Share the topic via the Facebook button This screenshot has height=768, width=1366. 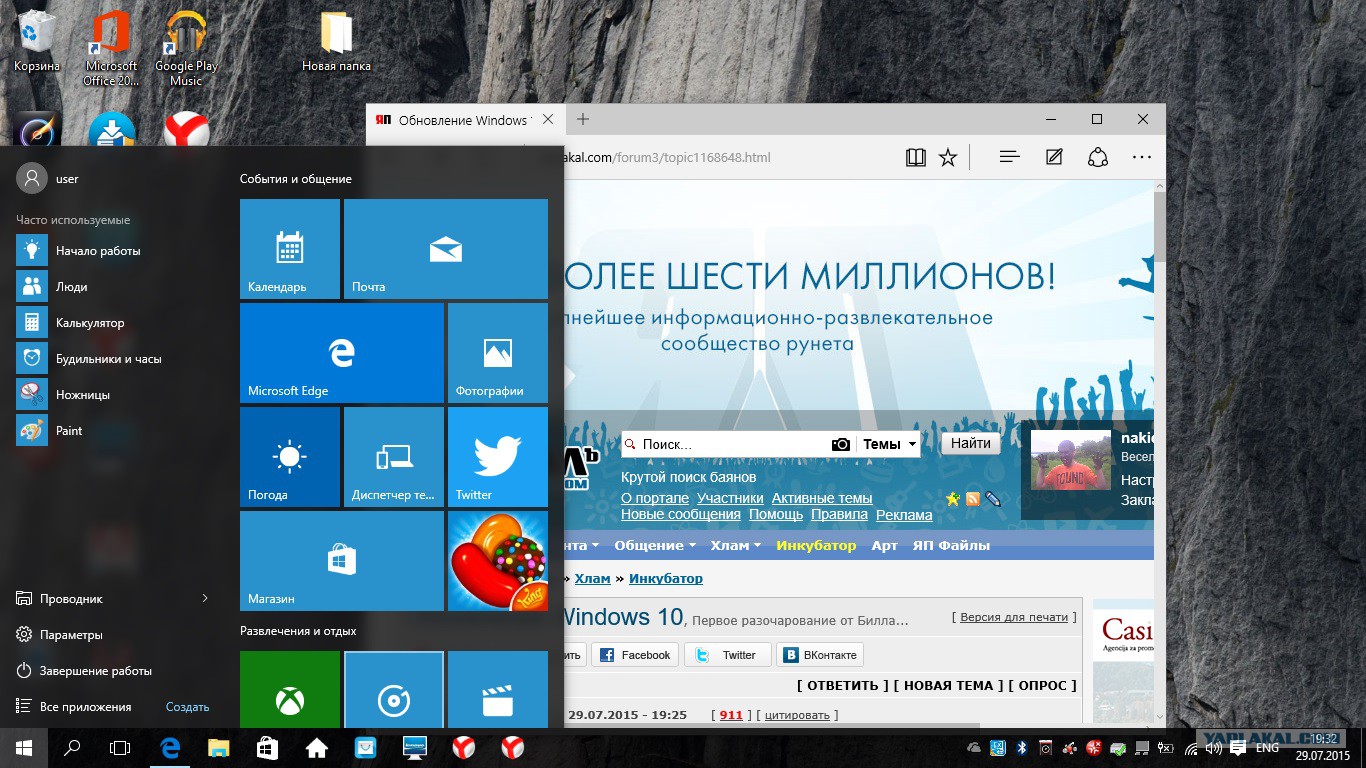635,655
